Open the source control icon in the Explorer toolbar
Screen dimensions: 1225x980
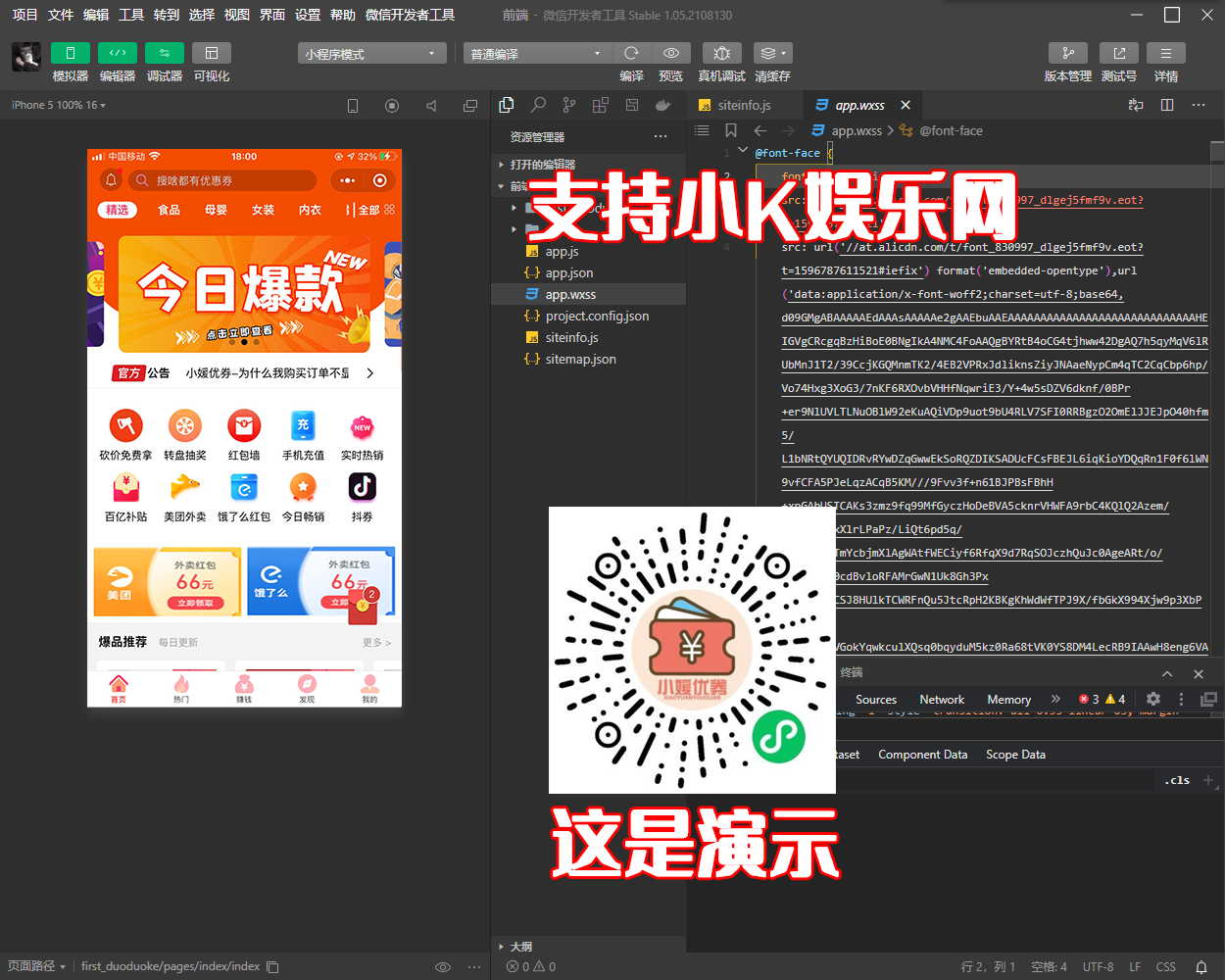click(x=568, y=103)
